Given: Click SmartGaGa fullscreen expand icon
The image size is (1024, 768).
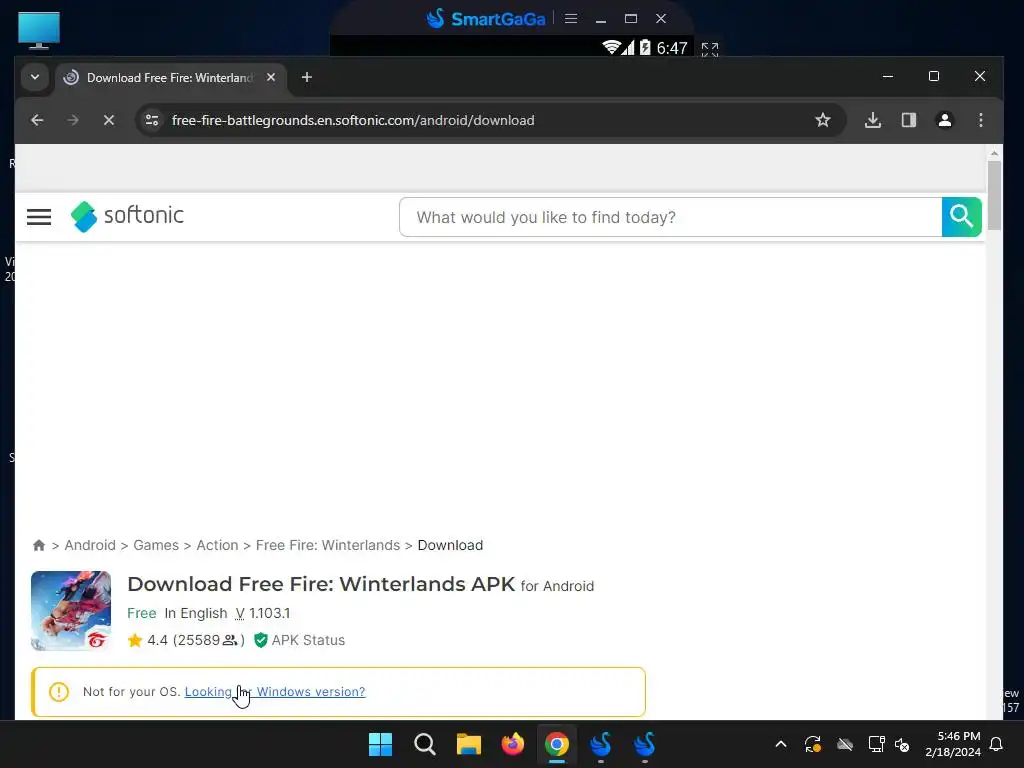Looking at the screenshot, I should click(x=710, y=49).
